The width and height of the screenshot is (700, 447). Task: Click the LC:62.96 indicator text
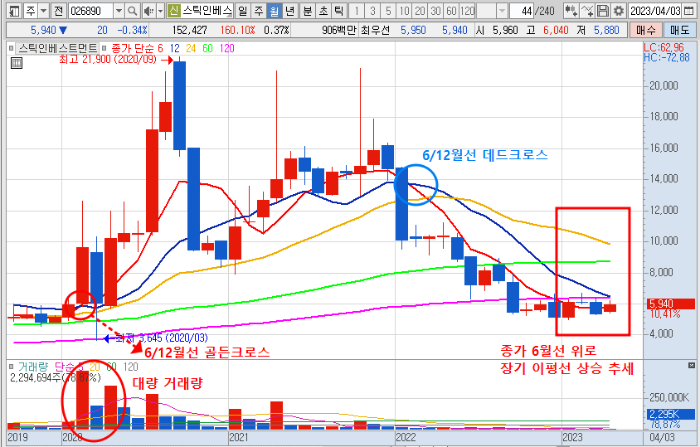pos(664,47)
